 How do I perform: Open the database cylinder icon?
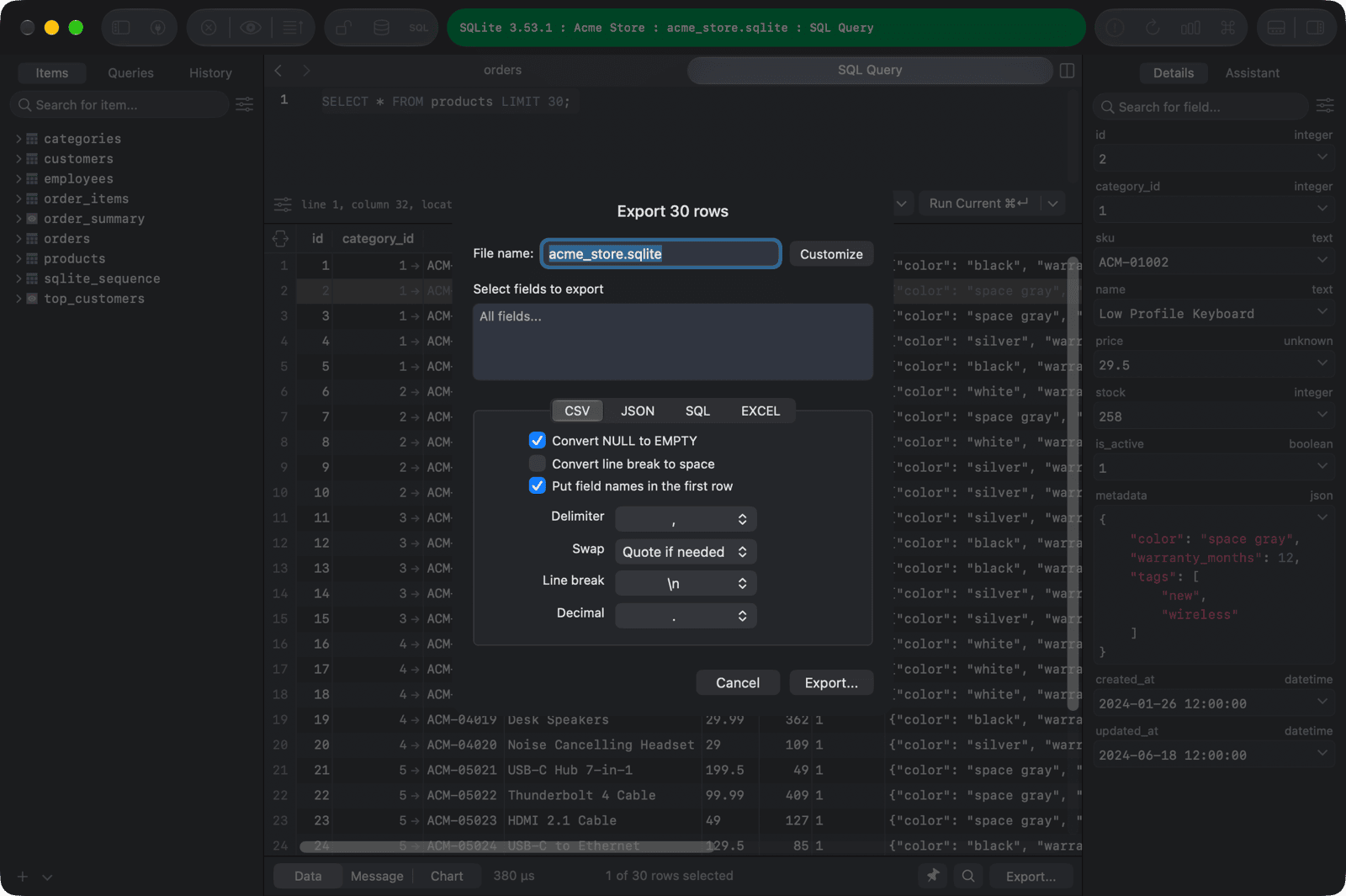tap(381, 28)
